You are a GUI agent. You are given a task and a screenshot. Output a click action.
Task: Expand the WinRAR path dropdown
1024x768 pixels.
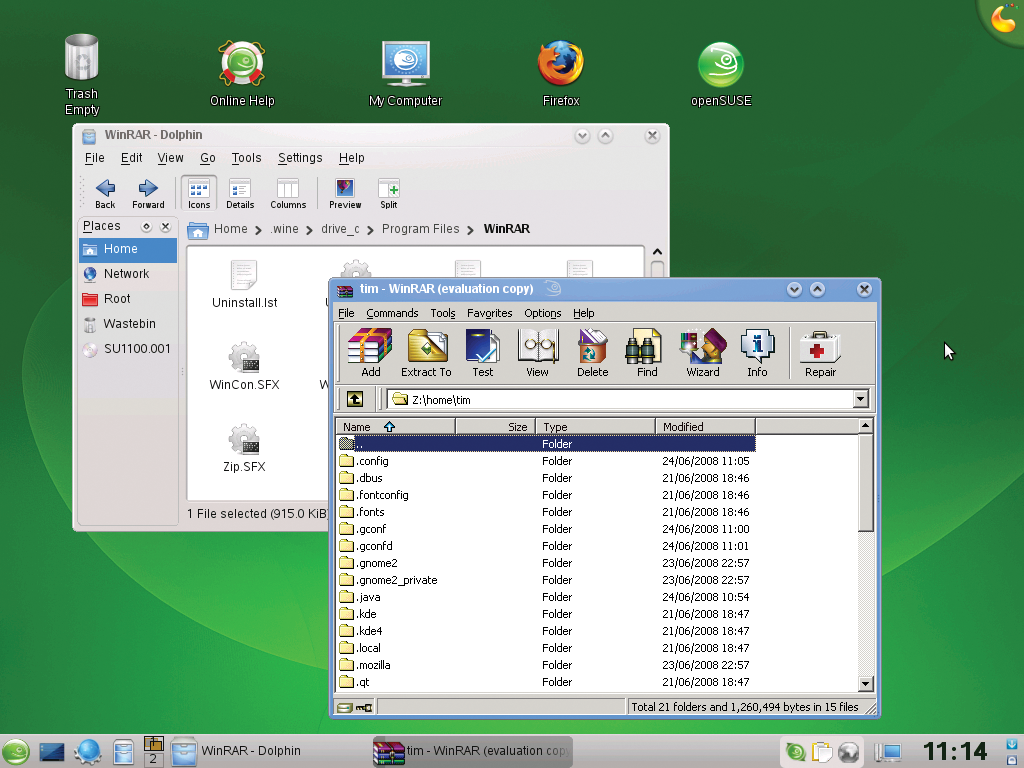coord(861,399)
